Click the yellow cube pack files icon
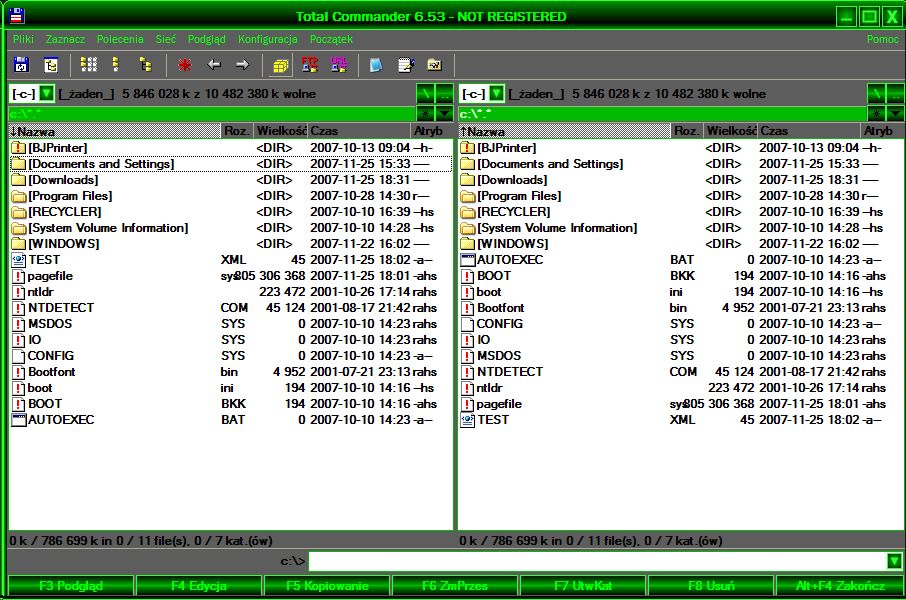The width and height of the screenshot is (906, 600). (x=281, y=65)
